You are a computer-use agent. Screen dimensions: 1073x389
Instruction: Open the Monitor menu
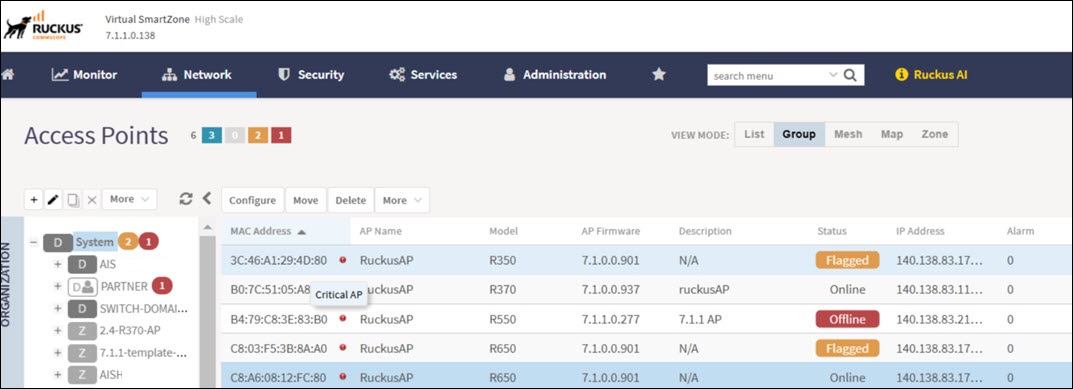[x=85, y=75]
